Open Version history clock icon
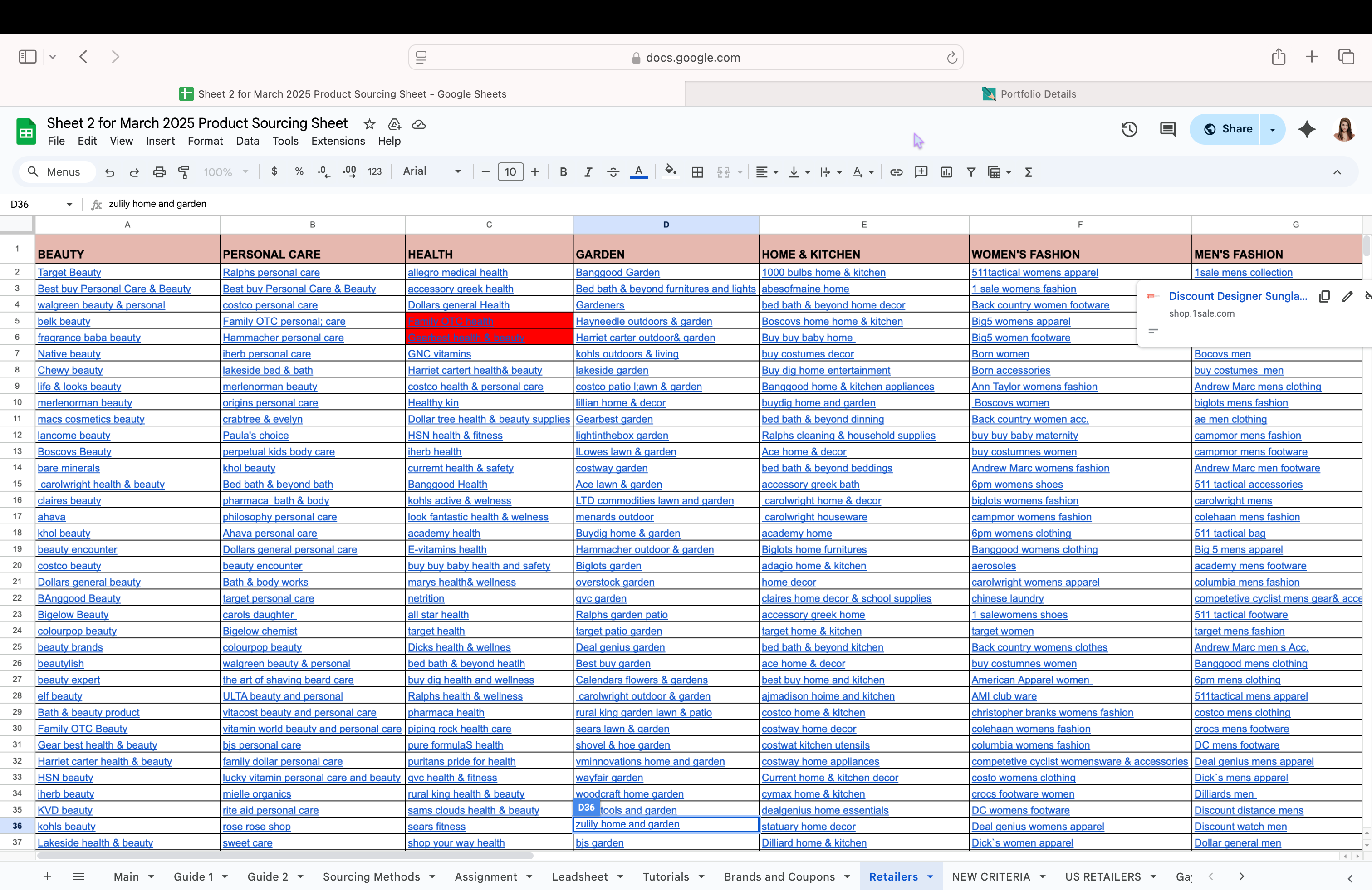The image size is (1372, 891). 1129,129
